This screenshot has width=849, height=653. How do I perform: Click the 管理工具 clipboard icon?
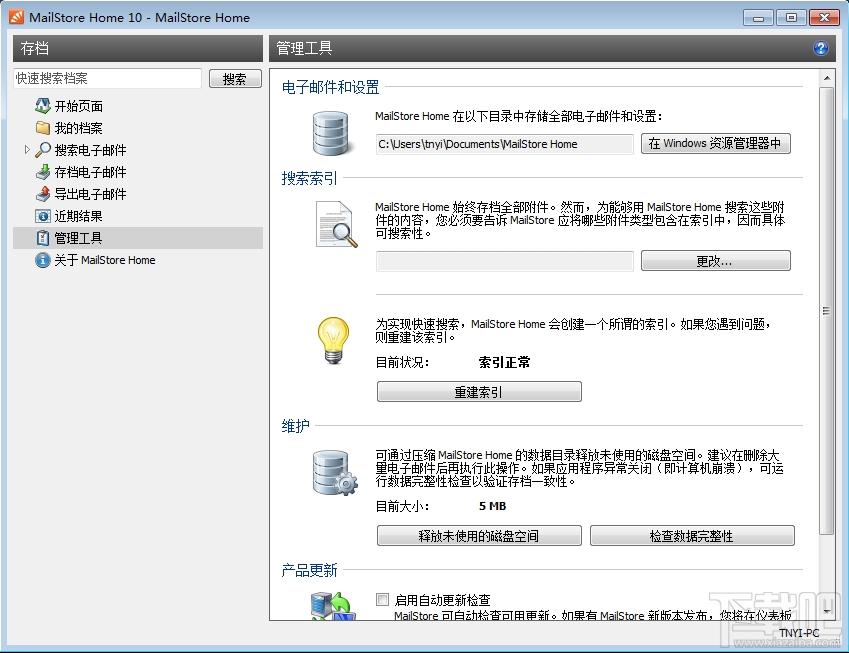[43, 238]
